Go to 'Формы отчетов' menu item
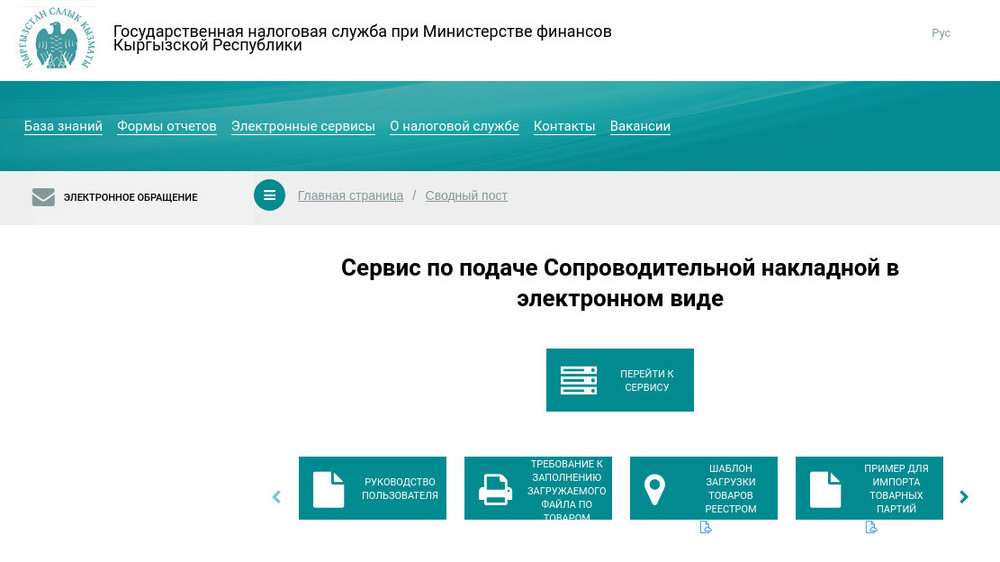The width and height of the screenshot is (1000, 562). click(x=167, y=126)
